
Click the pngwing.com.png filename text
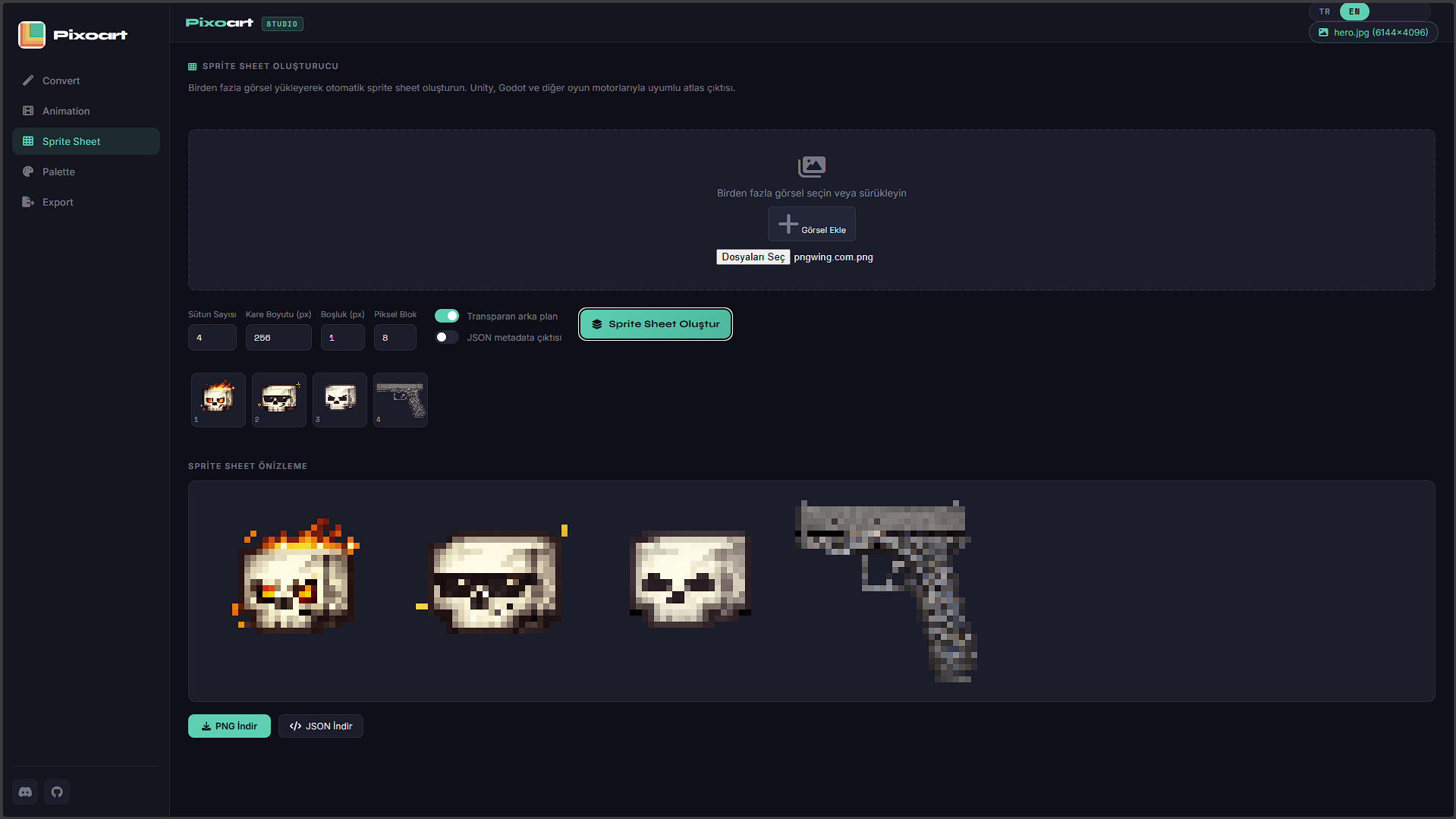pyautogui.click(x=833, y=257)
